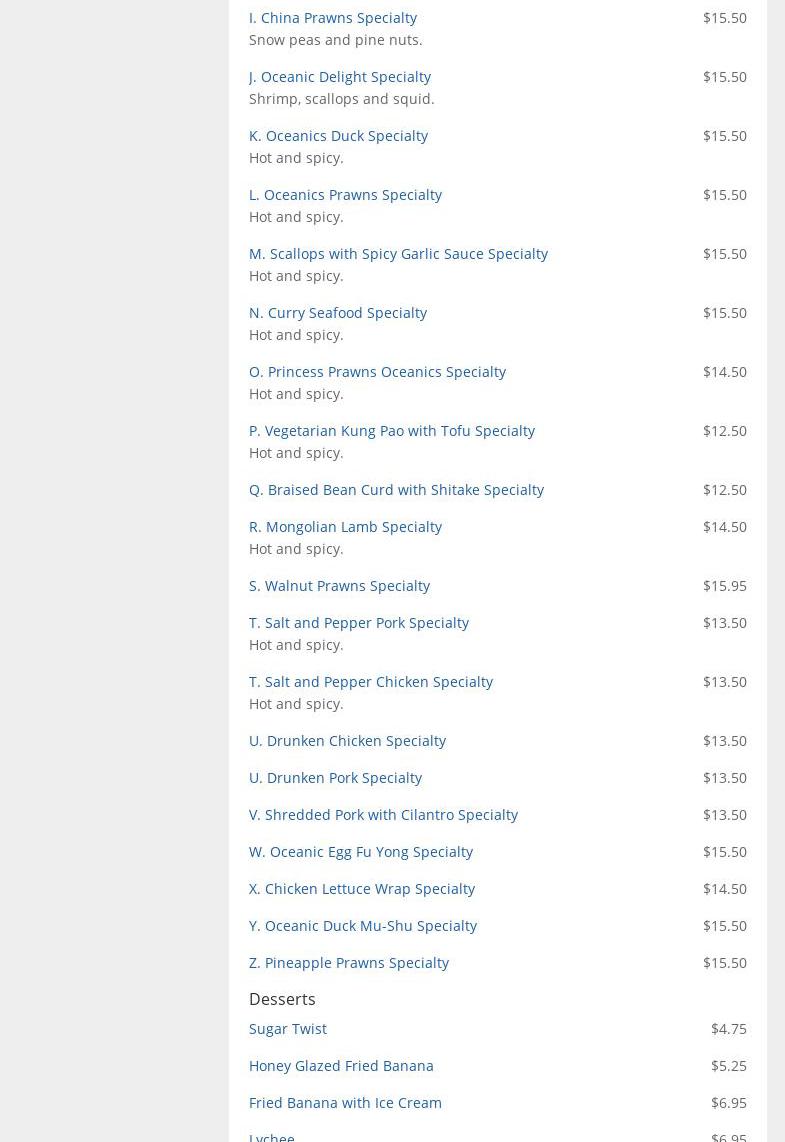785x1142 pixels.
Task: Select X. Chicken Lettuce Wrap Specialty
Action: pyautogui.click(x=361, y=888)
